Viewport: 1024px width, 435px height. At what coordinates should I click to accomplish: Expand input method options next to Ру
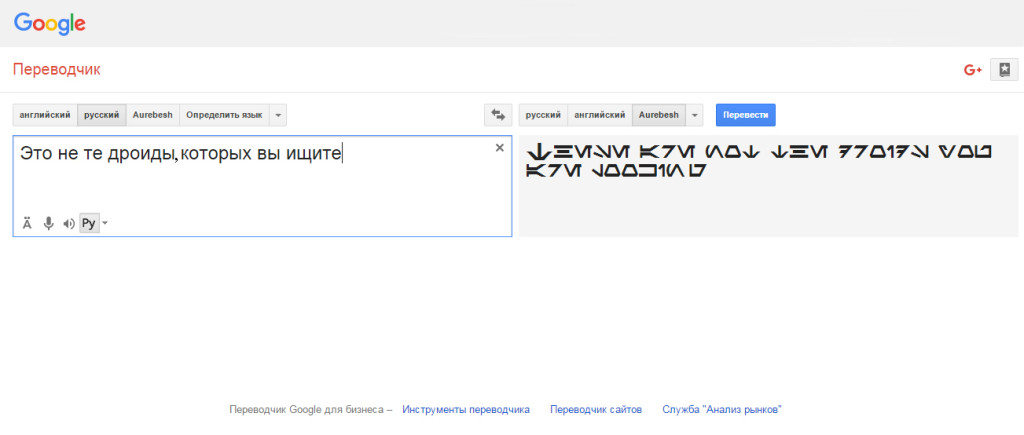tap(105, 223)
